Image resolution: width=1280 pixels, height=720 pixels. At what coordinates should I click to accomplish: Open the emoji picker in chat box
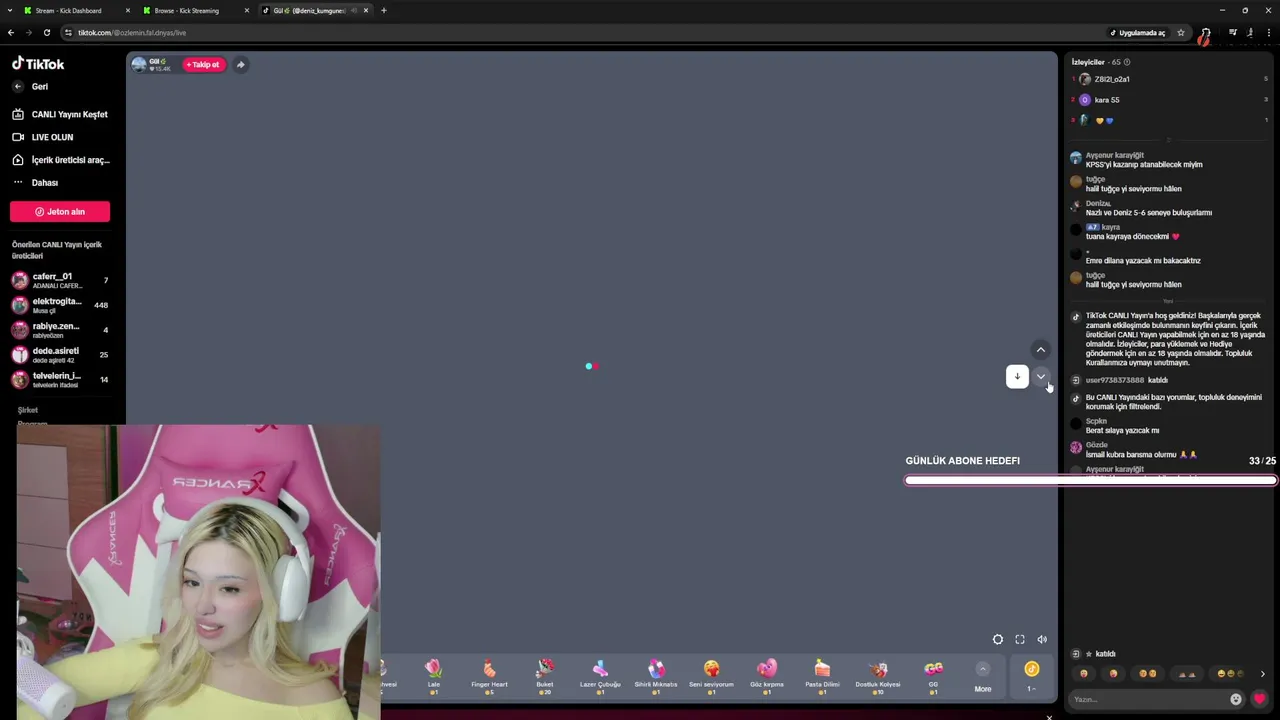pos(1236,699)
